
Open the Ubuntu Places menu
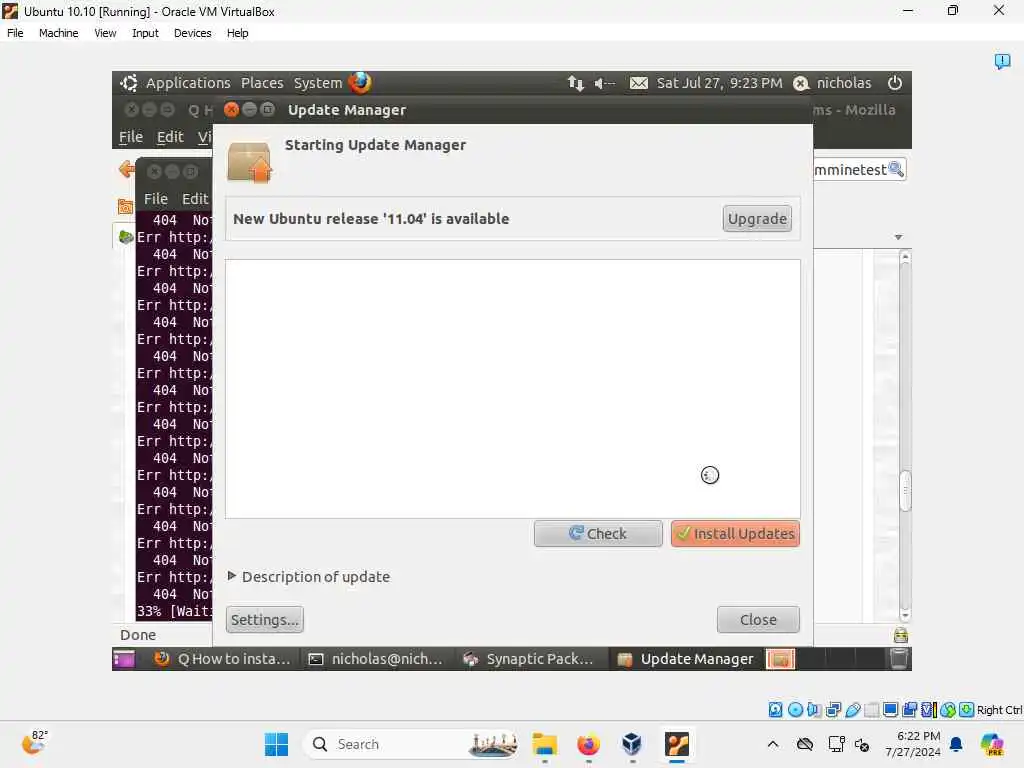click(262, 83)
